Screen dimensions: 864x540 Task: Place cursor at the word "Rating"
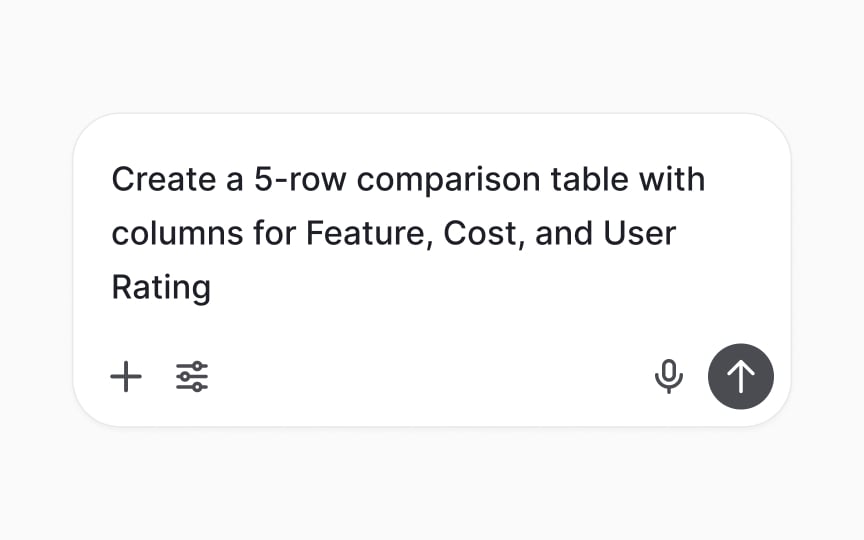point(161,288)
